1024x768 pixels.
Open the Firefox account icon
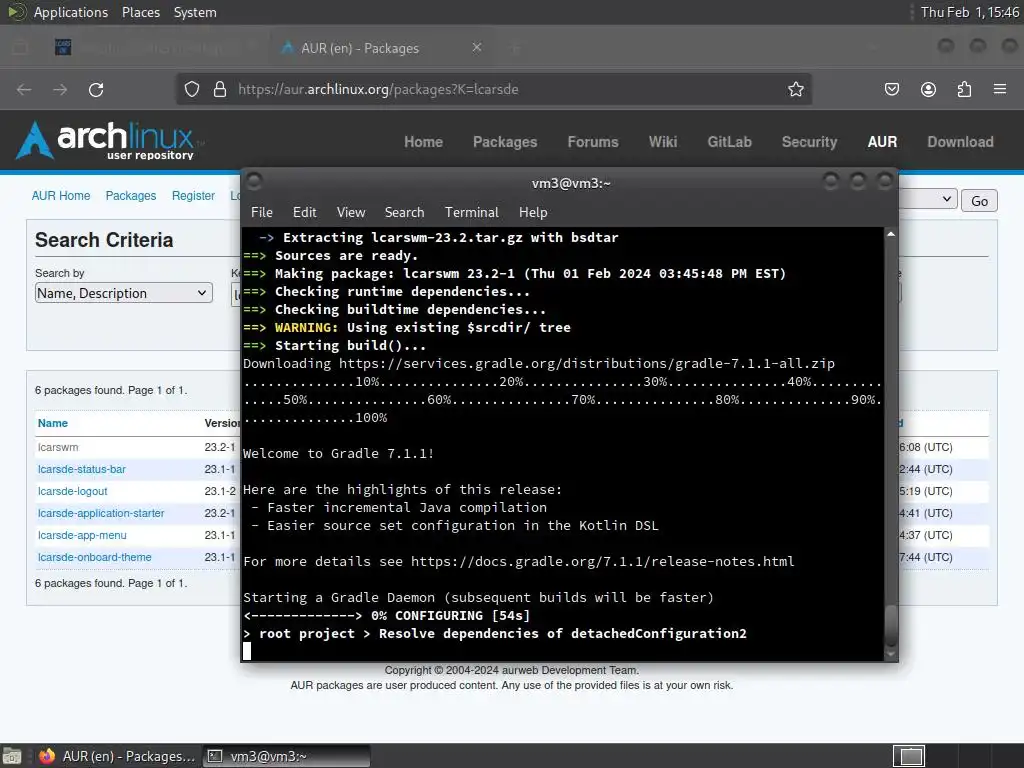click(928, 89)
